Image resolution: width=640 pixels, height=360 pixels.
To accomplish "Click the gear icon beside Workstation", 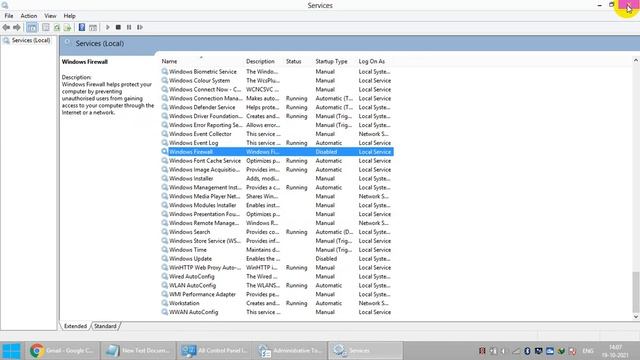I will pos(164,303).
